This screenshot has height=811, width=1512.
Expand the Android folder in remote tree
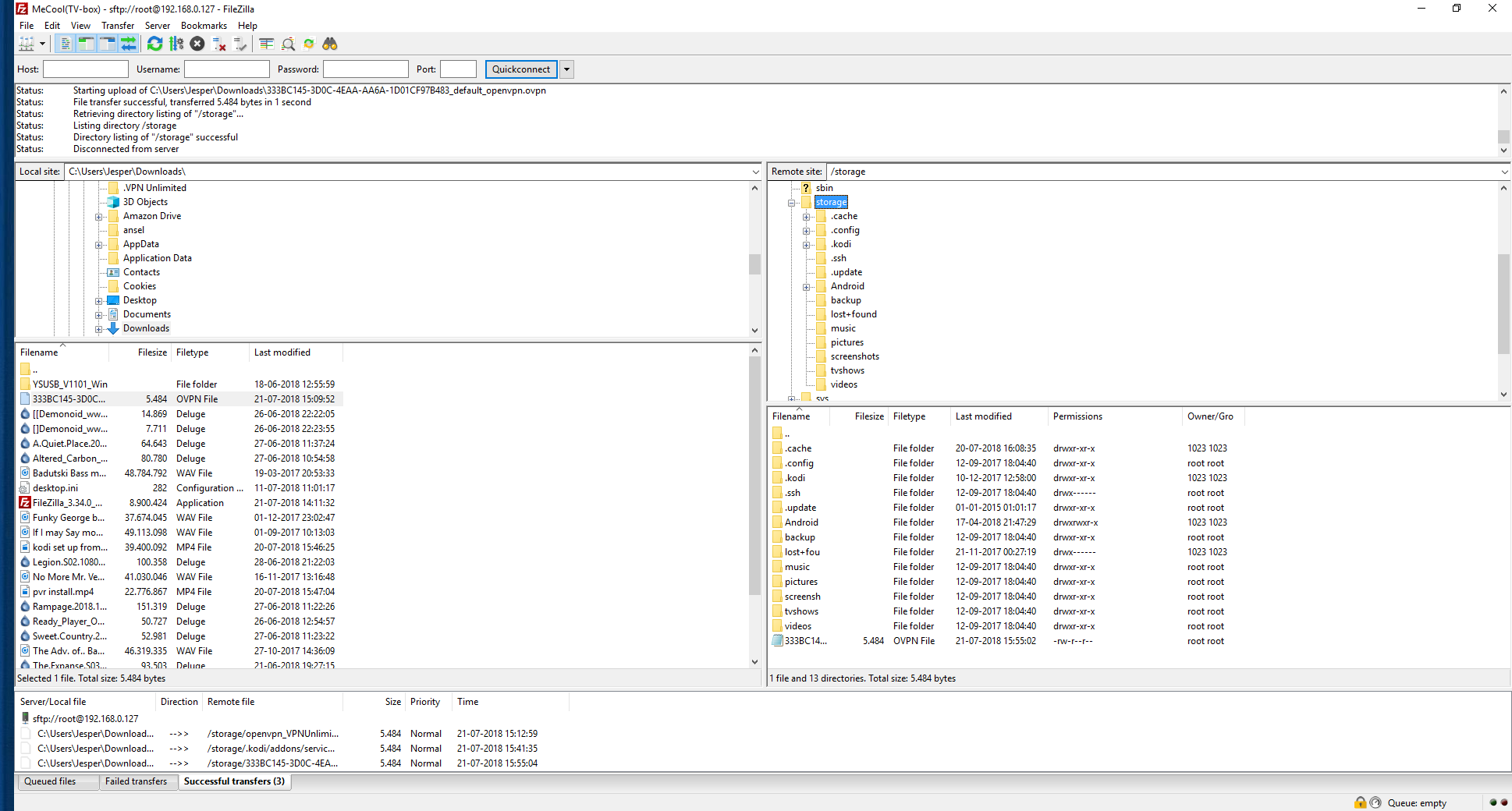click(807, 287)
